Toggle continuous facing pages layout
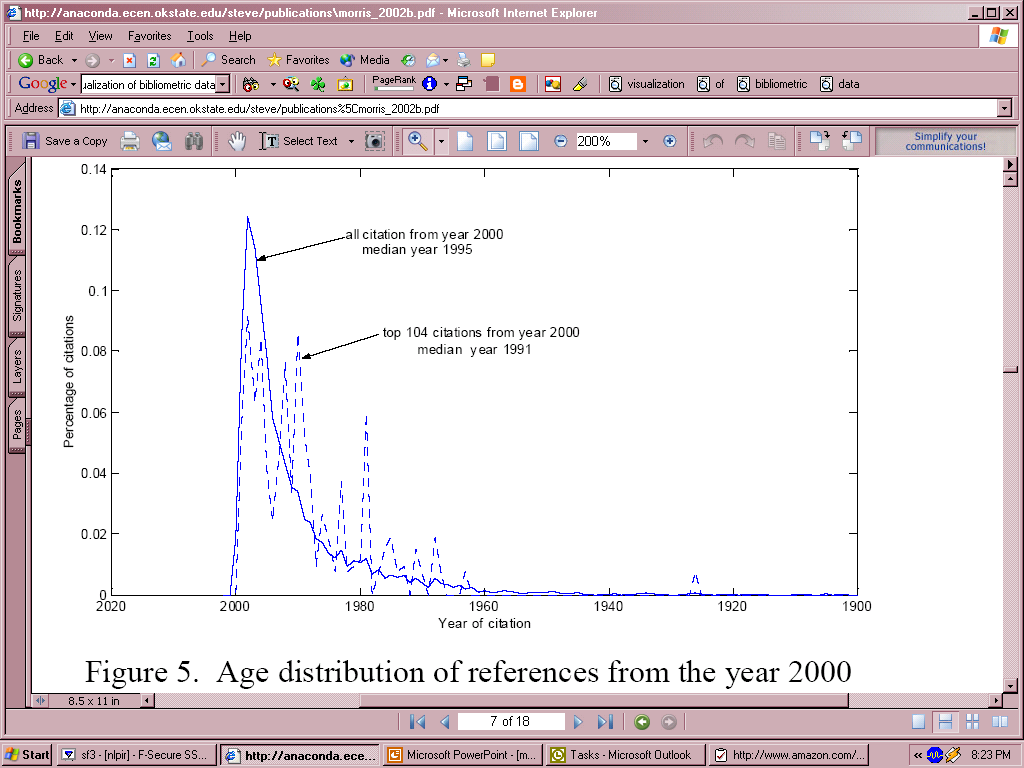 click(972, 722)
